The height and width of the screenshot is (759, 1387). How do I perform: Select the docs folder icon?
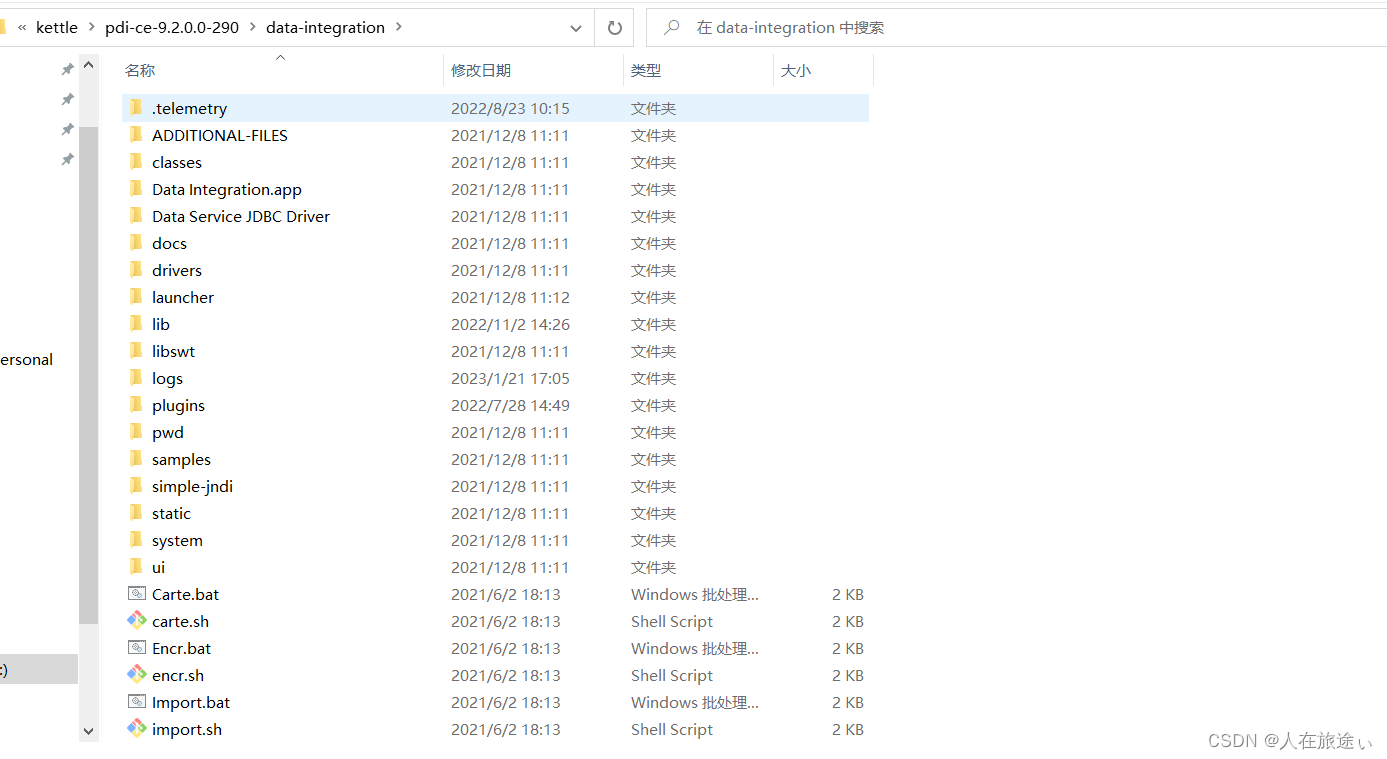[x=136, y=243]
